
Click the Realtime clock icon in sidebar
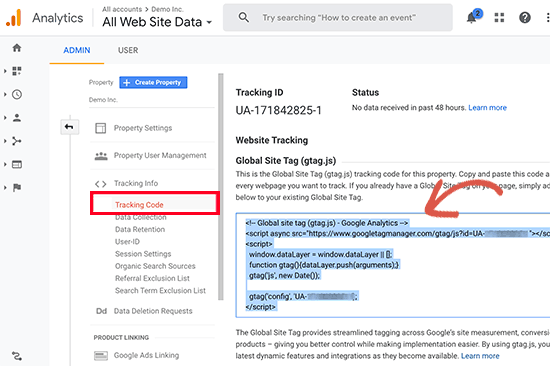click(17, 94)
